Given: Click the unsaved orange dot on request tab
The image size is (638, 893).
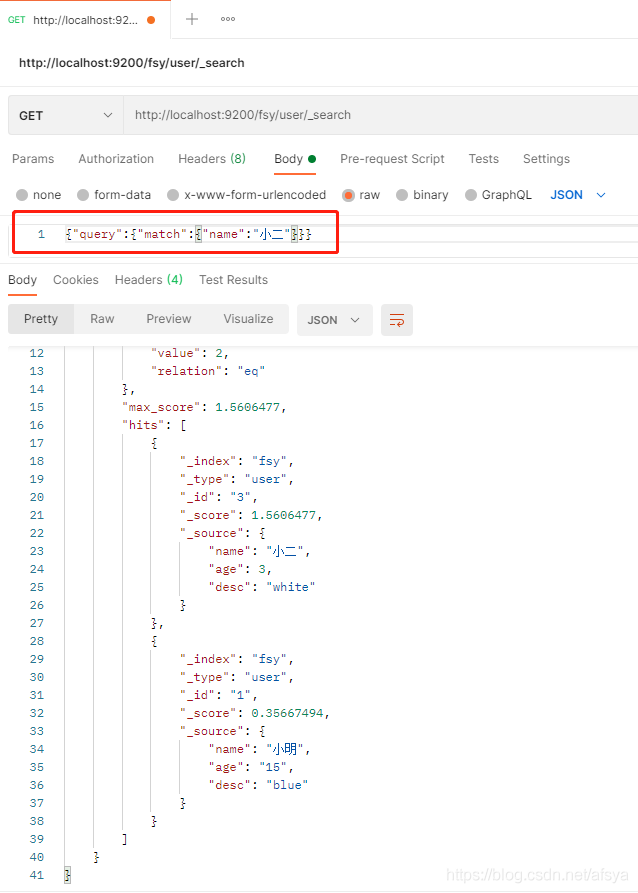Looking at the screenshot, I should click(151, 20).
